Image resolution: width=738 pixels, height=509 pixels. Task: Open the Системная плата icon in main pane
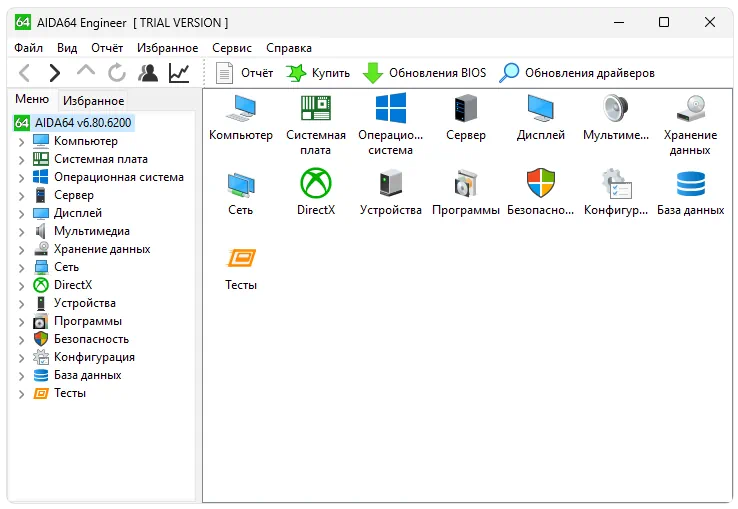tap(316, 108)
